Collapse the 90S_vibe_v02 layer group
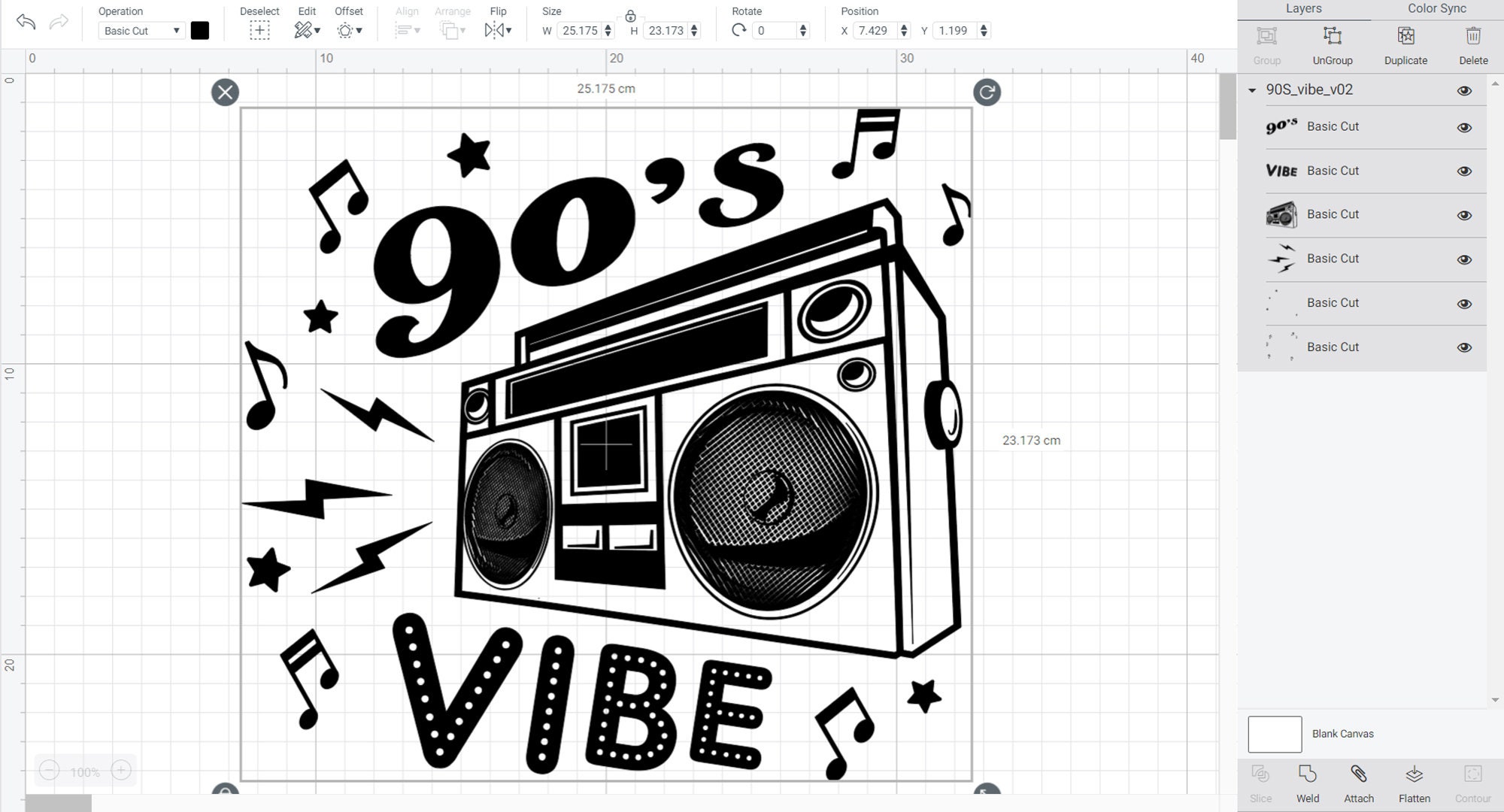Viewport: 1504px width, 812px height. [x=1252, y=89]
